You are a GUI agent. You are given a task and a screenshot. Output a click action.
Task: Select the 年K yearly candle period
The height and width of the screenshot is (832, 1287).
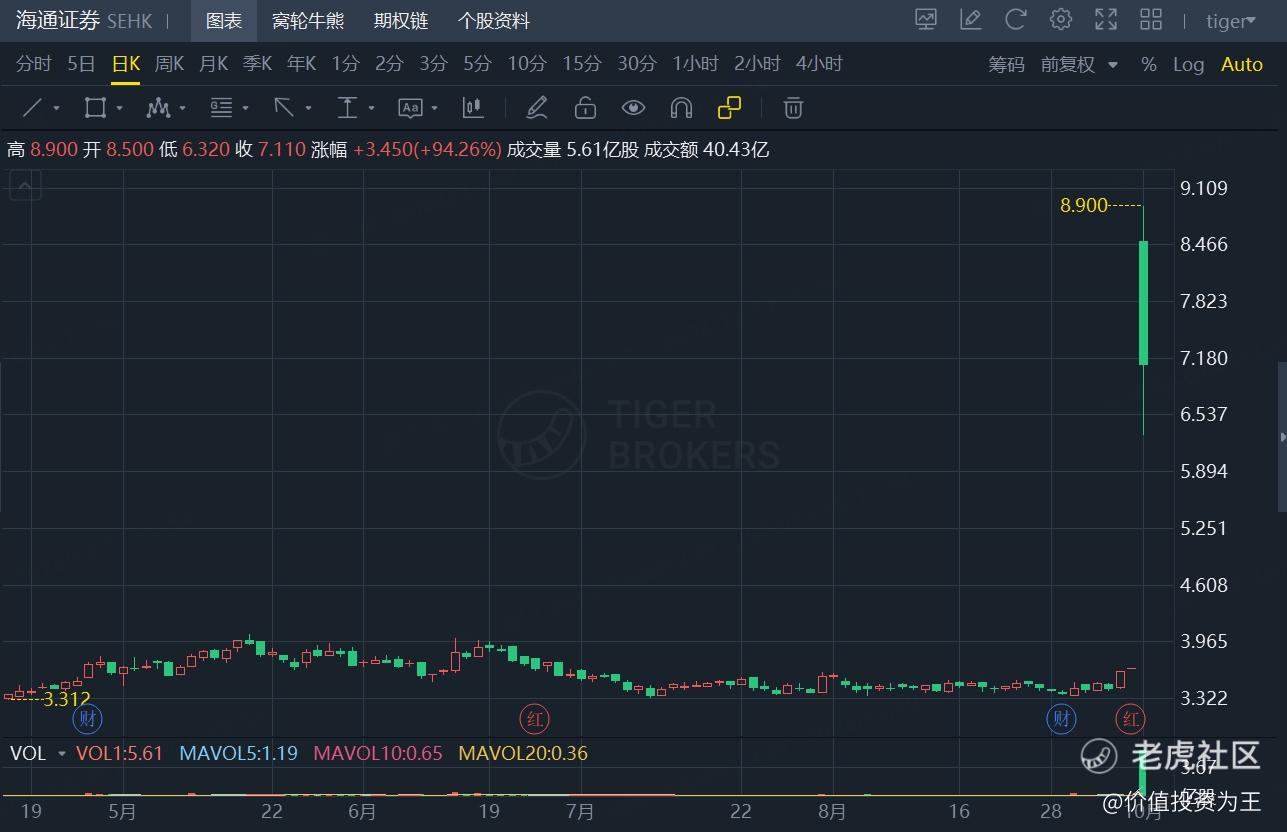(301, 64)
